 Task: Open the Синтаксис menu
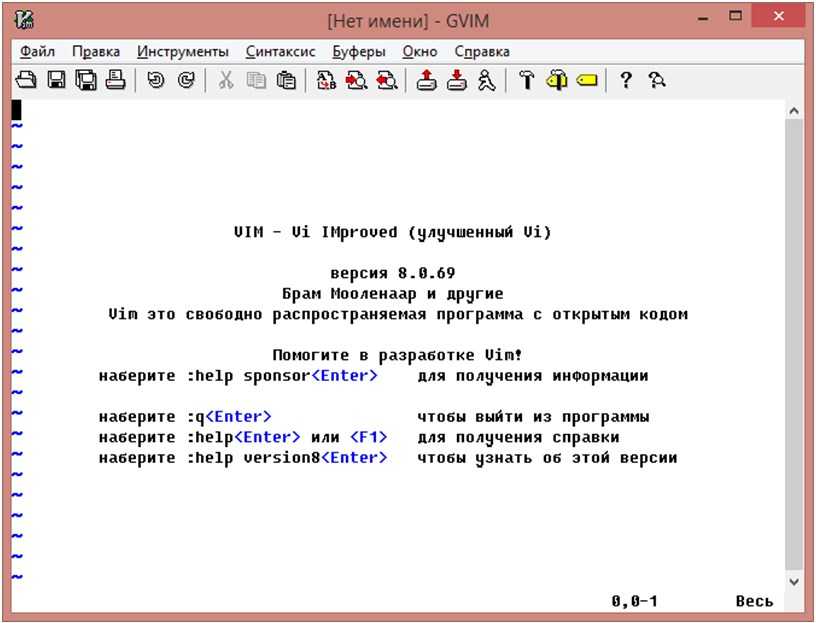coord(280,51)
